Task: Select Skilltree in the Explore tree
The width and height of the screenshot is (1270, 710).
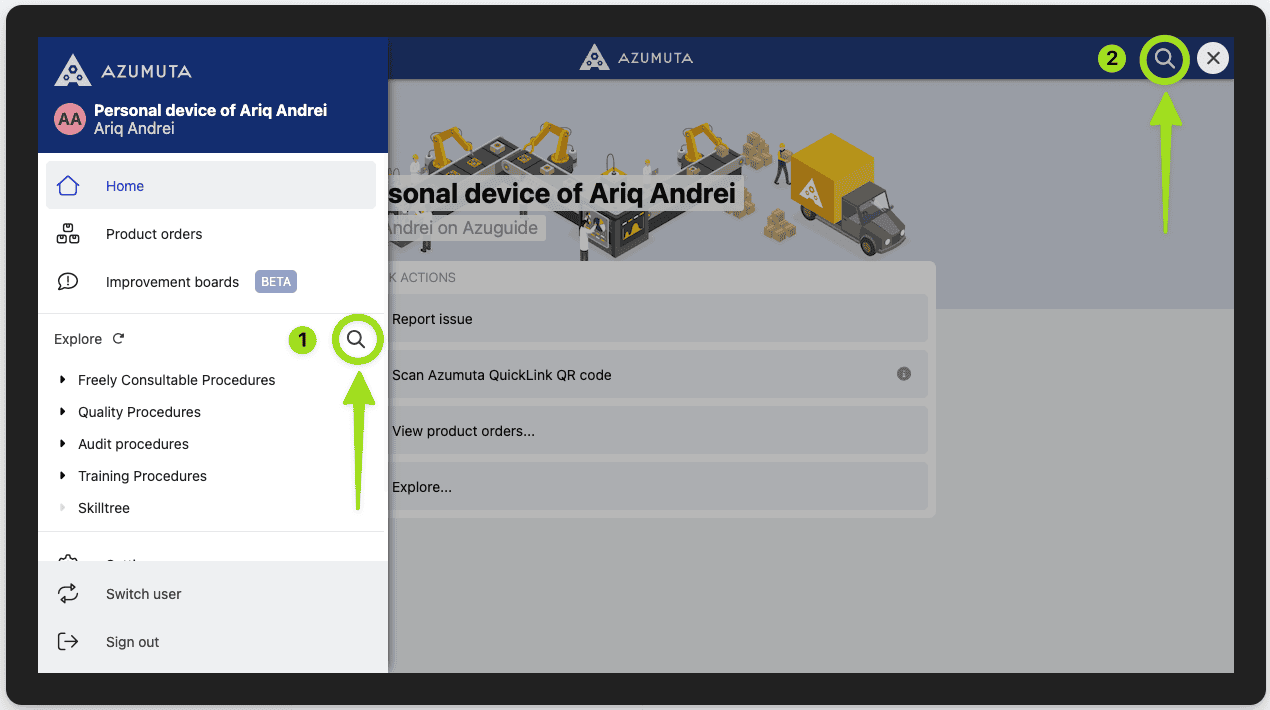Action: coord(104,508)
